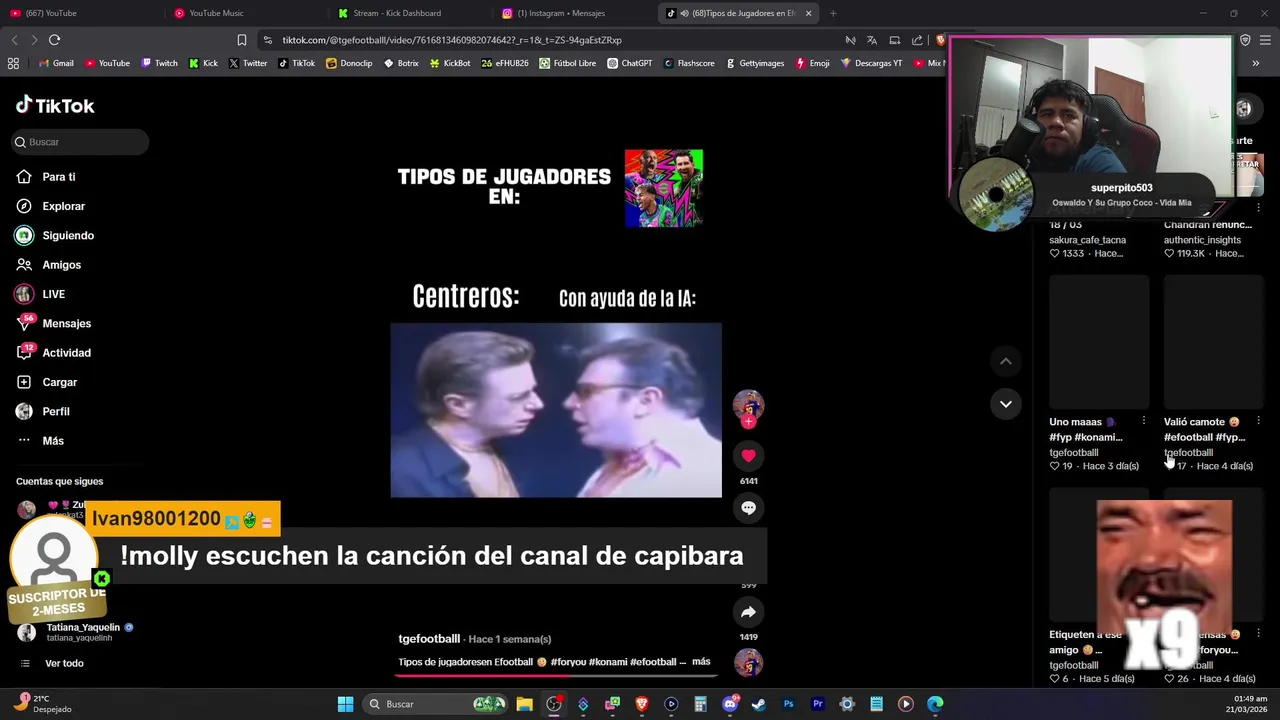
Task: Open Botrix bookmark
Action: tap(401, 63)
